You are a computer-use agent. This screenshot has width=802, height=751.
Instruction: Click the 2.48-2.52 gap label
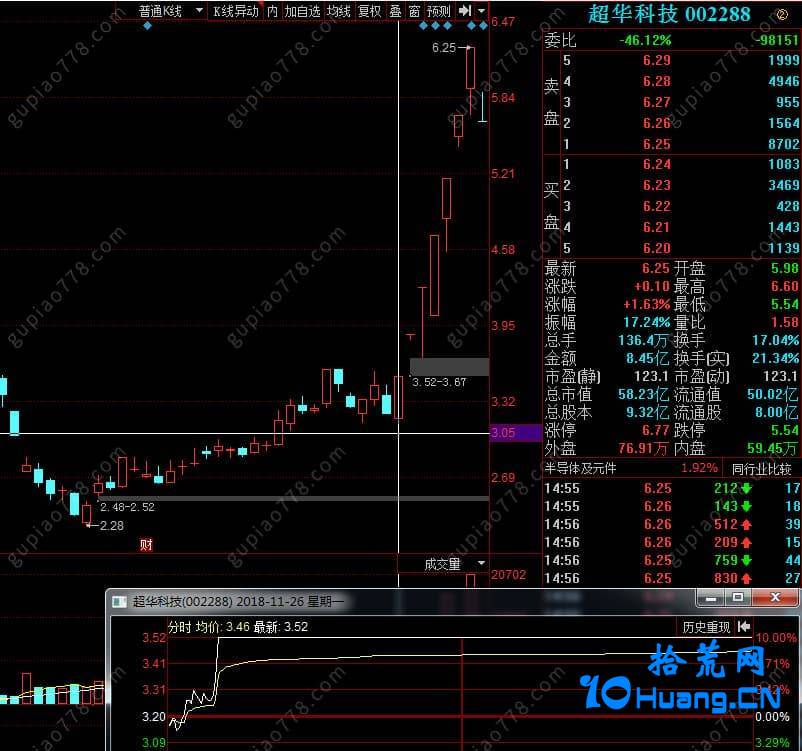point(127,507)
